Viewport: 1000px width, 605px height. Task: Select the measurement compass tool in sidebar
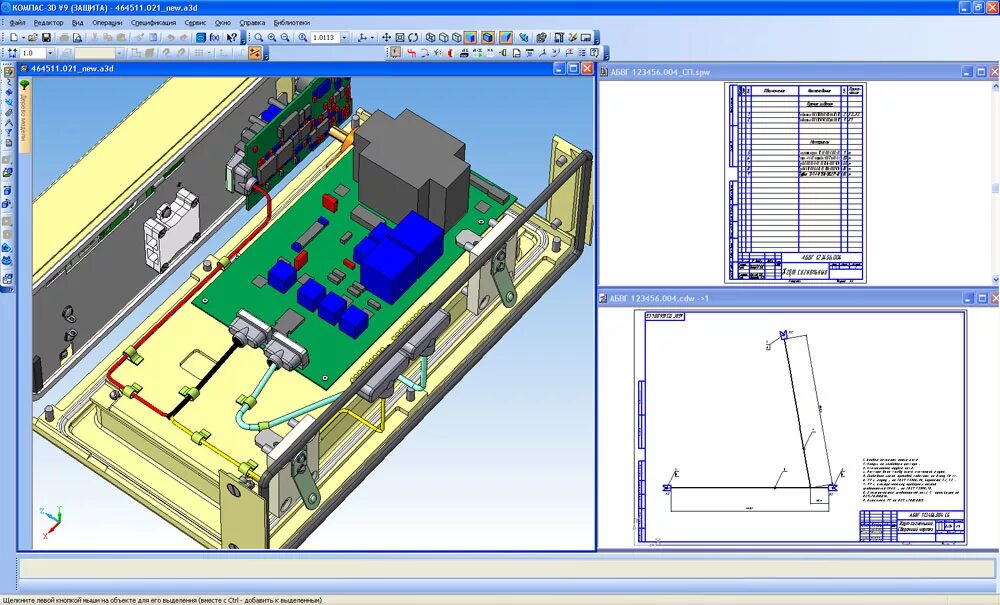8,122
